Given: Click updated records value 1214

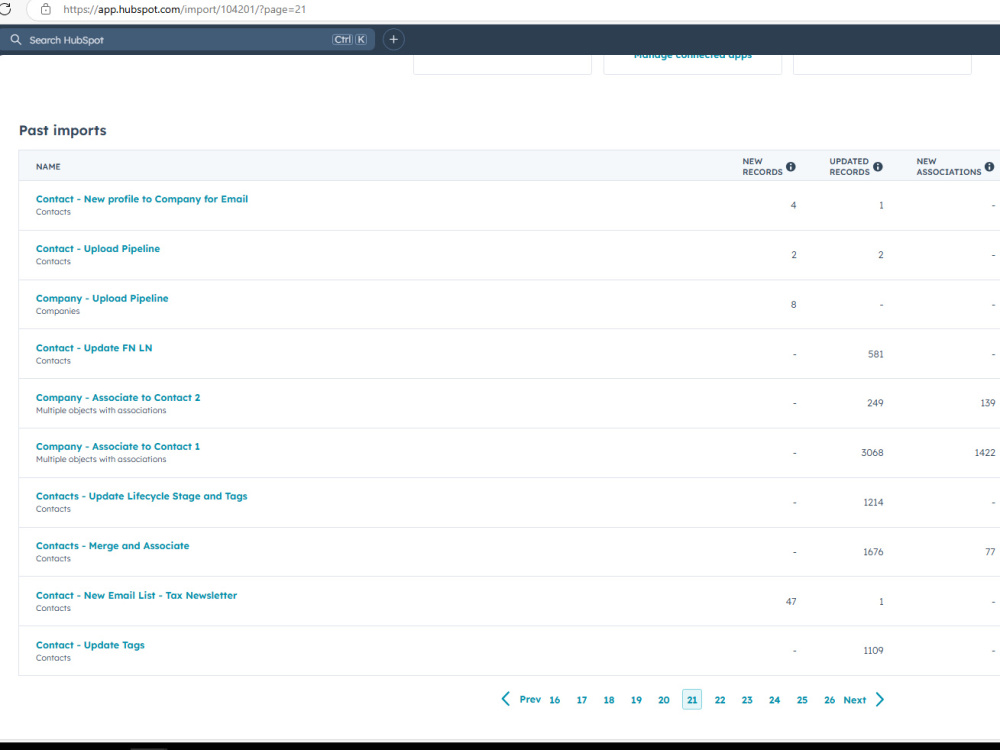Looking at the screenshot, I should [x=873, y=502].
